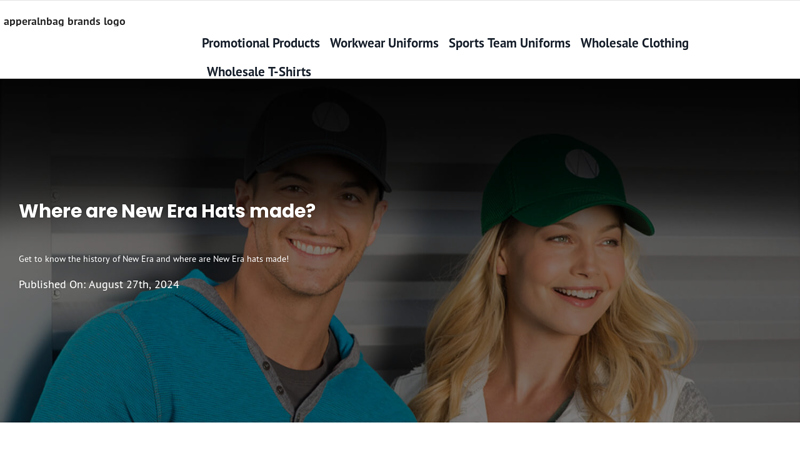Click the man's black cap in hero image
The height and width of the screenshot is (450, 800).
pos(317,138)
